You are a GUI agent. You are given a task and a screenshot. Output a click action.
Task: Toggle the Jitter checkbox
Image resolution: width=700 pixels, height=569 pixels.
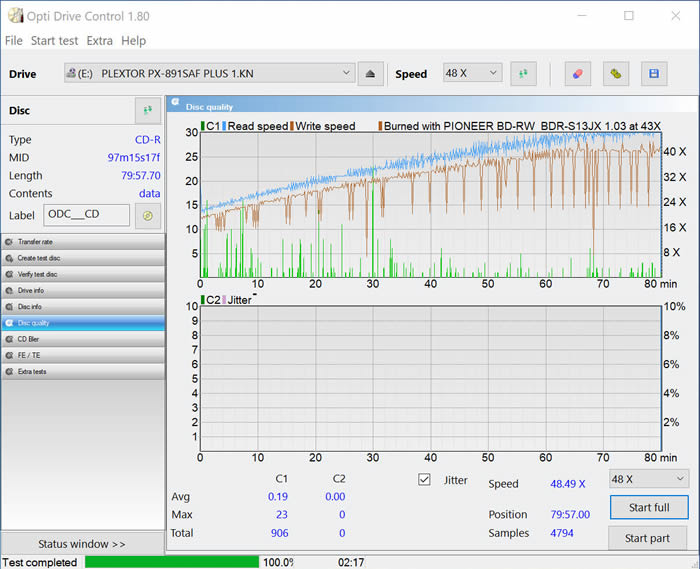(424, 480)
